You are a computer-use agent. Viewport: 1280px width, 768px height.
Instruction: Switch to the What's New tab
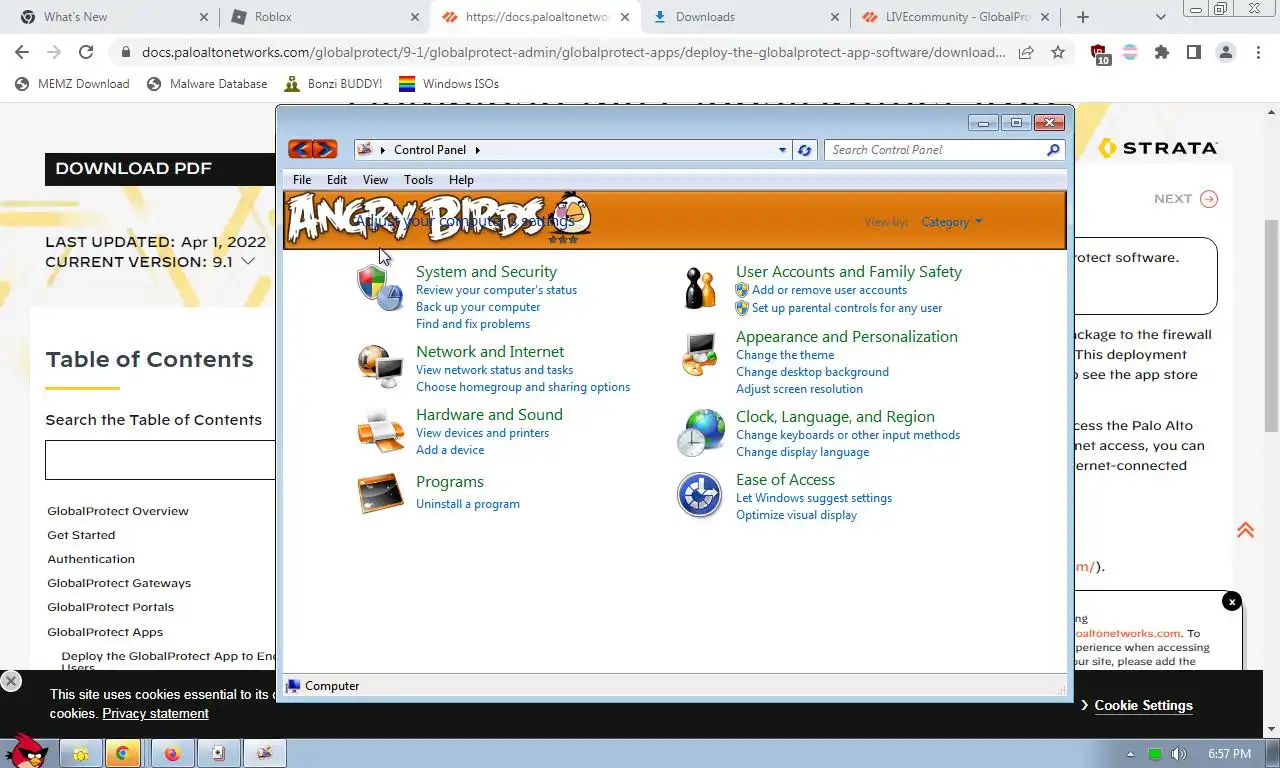112,17
